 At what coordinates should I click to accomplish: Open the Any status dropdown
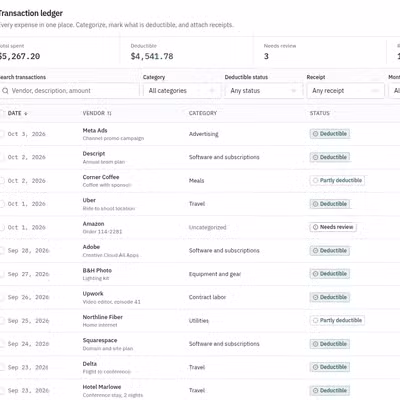click(264, 91)
